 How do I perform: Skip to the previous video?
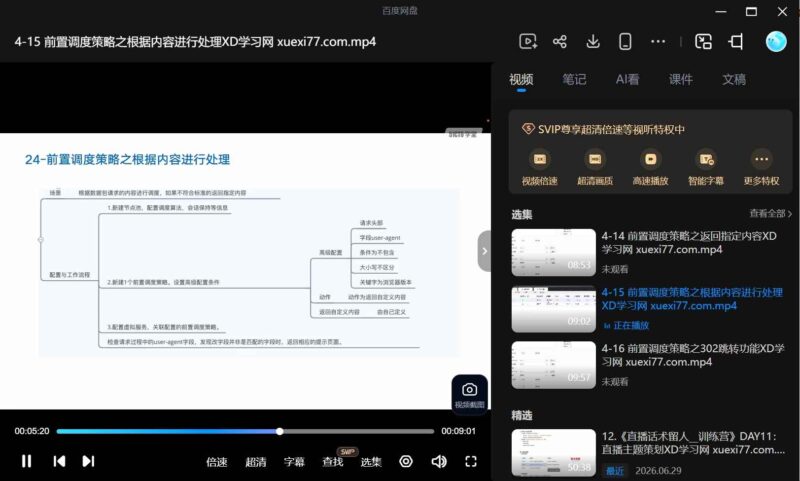coord(59,461)
